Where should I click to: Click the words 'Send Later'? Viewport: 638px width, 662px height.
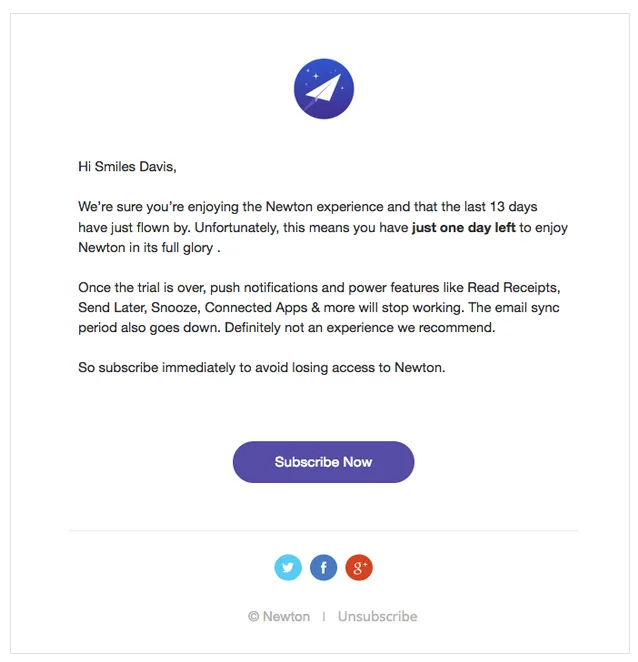(112, 307)
